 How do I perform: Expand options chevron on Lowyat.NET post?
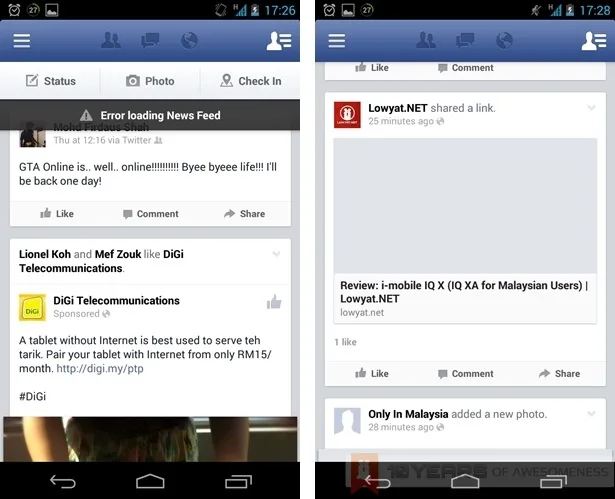point(591,108)
